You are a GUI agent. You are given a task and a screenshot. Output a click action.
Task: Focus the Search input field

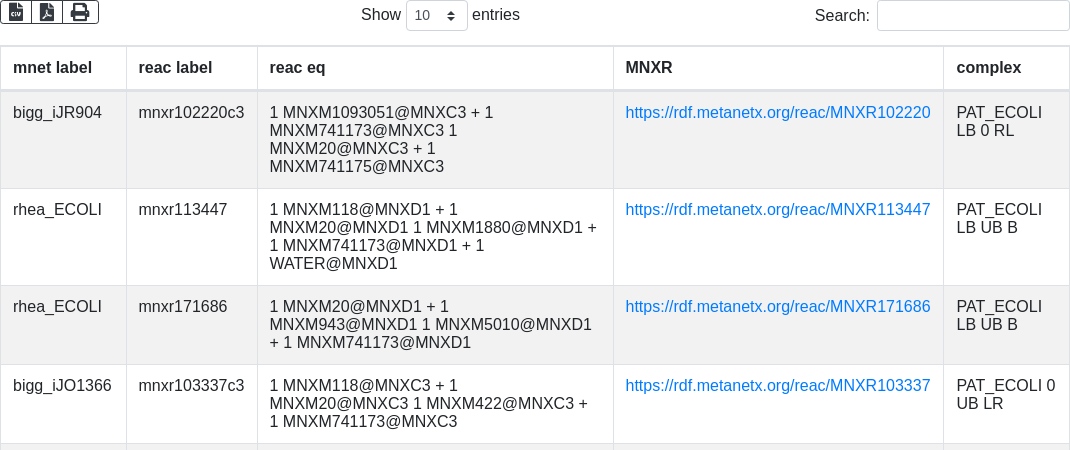972,15
